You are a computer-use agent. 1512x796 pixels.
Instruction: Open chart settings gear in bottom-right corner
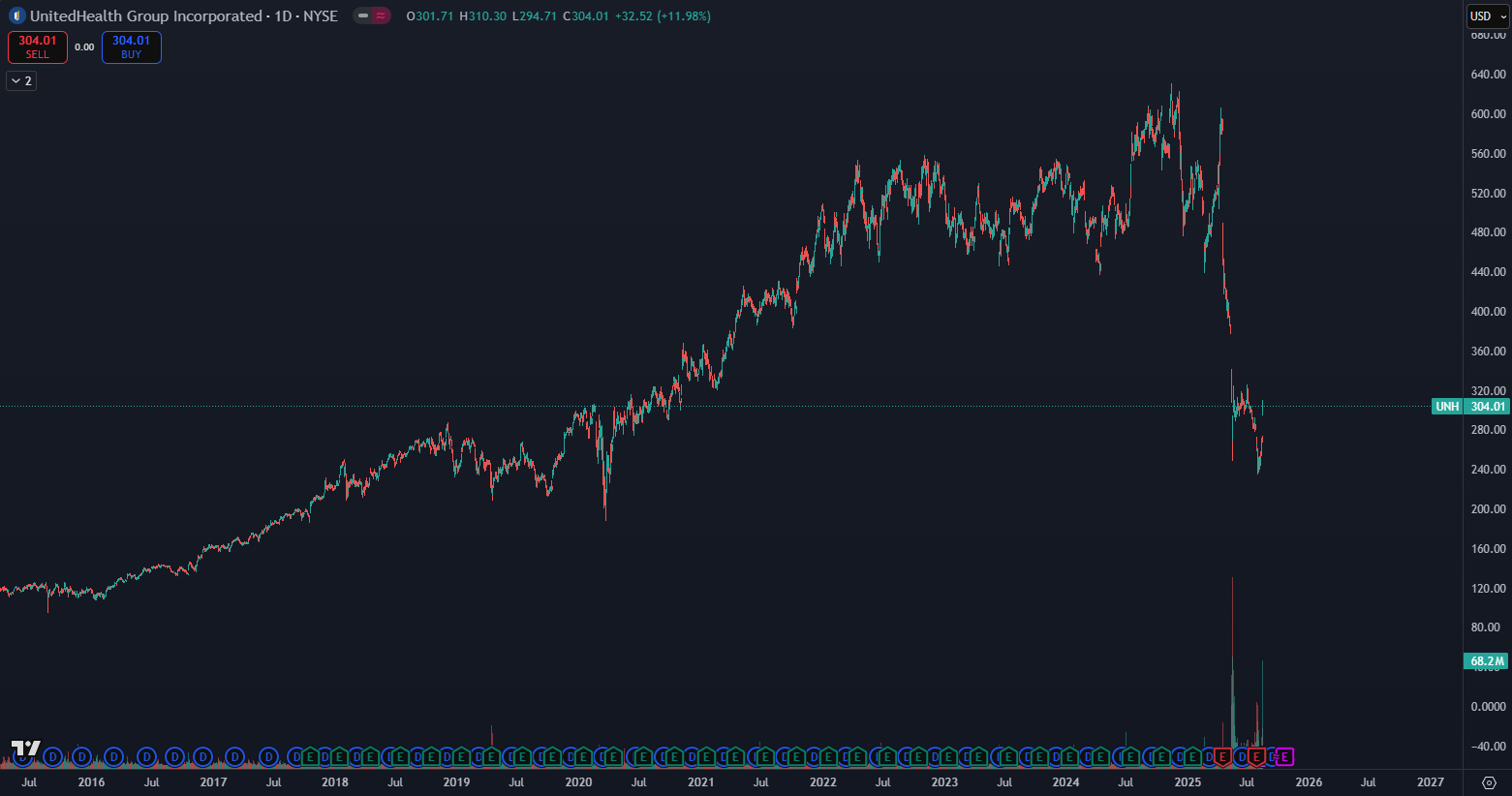[x=1490, y=782]
